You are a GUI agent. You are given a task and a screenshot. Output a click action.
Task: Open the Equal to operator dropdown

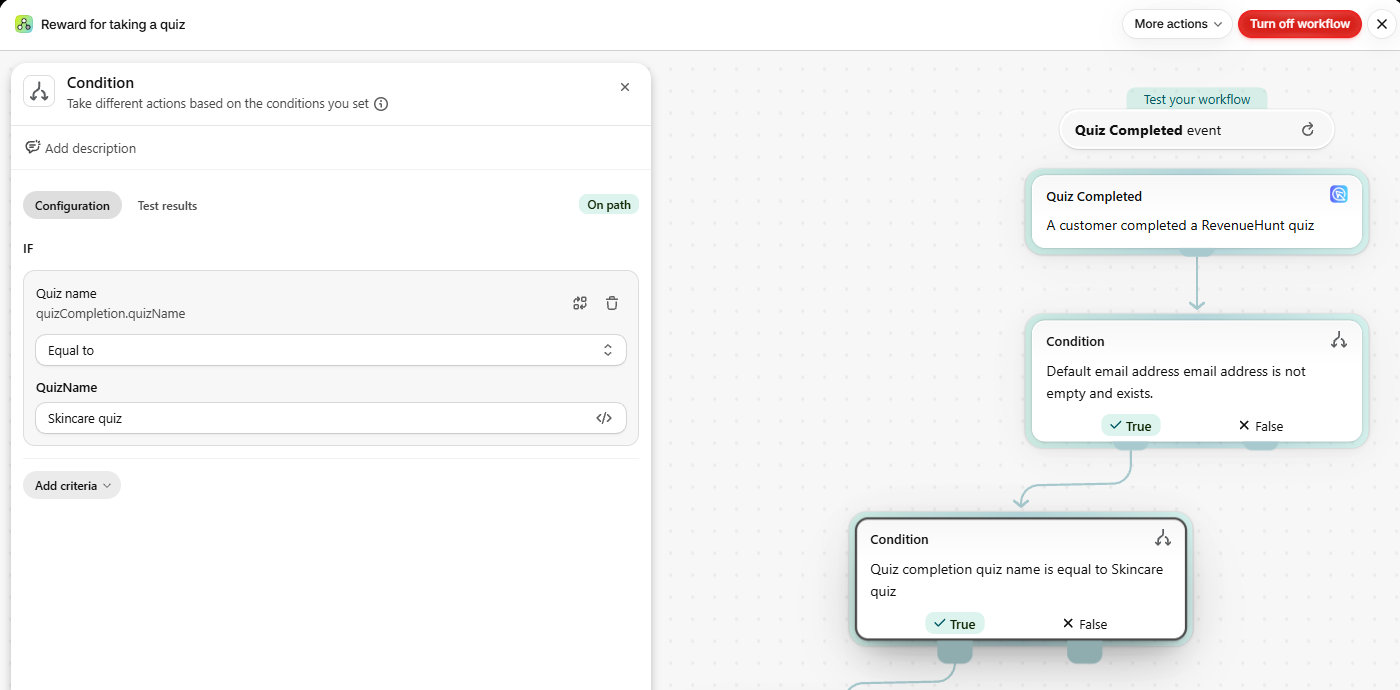click(331, 350)
